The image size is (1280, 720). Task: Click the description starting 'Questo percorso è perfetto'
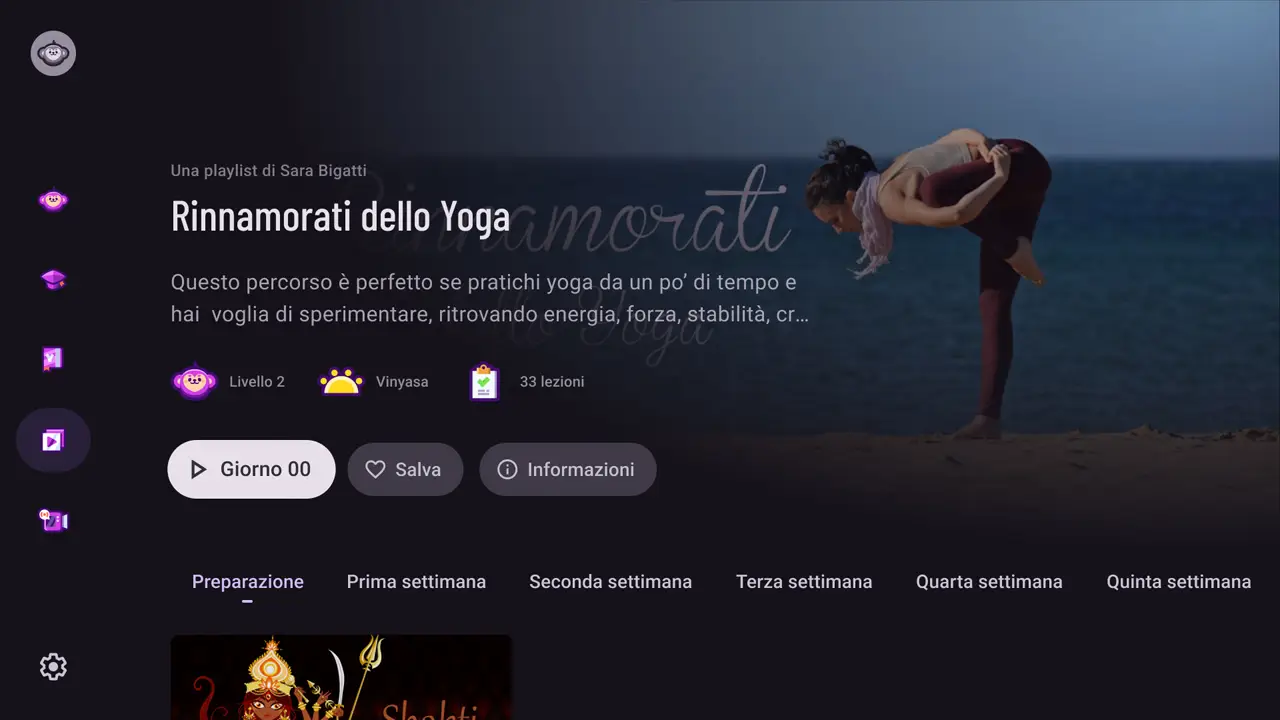pyautogui.click(x=490, y=298)
